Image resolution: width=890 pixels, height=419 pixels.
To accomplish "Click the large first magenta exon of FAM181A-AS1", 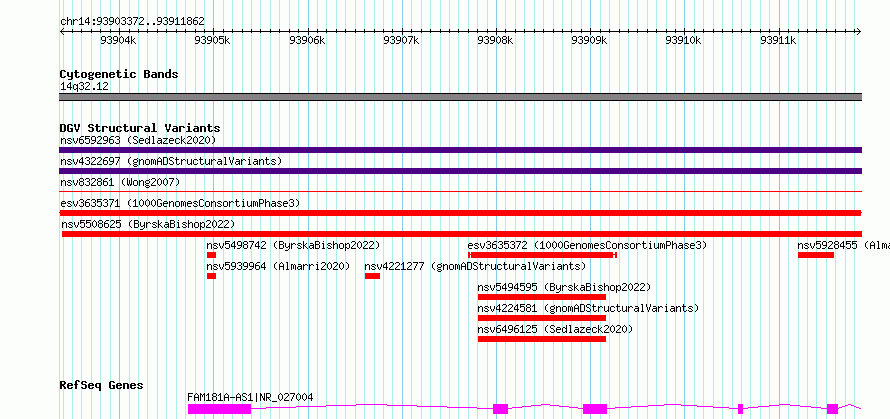I will pos(220,409).
